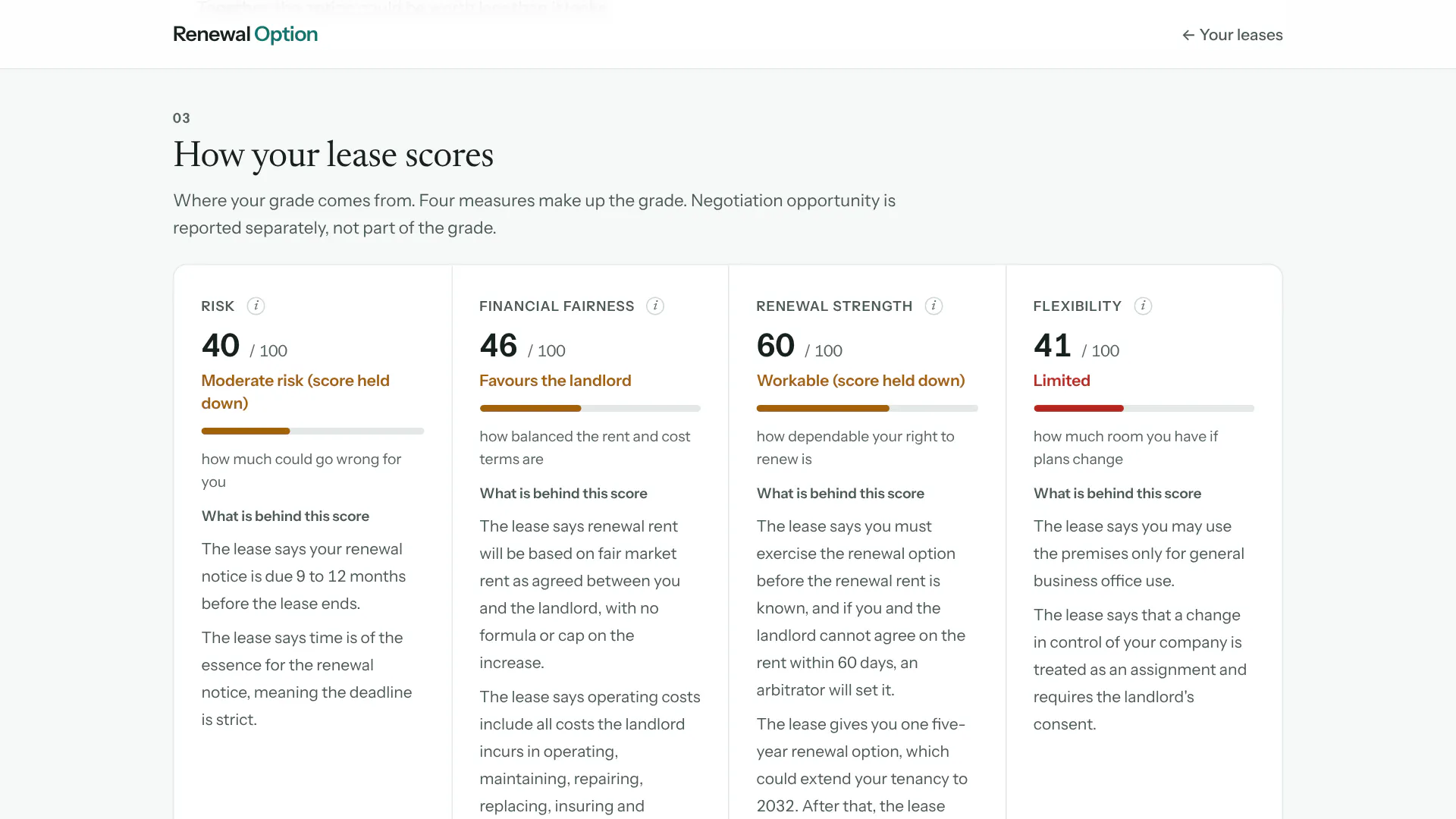1456x819 pixels.
Task: Click 'how much room you have if plans change'
Action: pos(1125,447)
